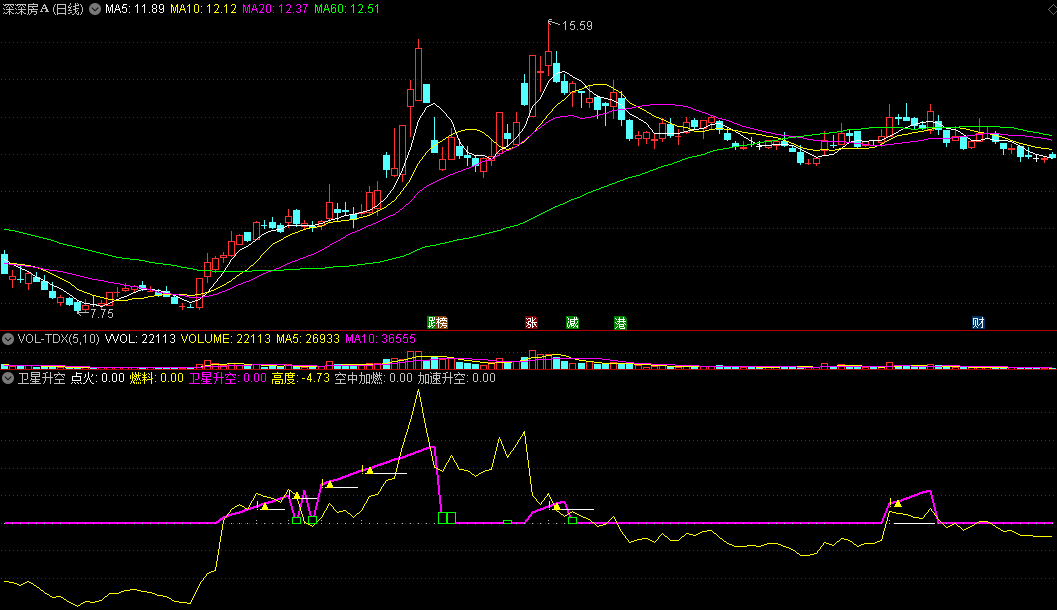The width and height of the screenshot is (1057, 610).
Task: Select the green MA60: 12.51 label
Action: pyautogui.click(x=347, y=9)
